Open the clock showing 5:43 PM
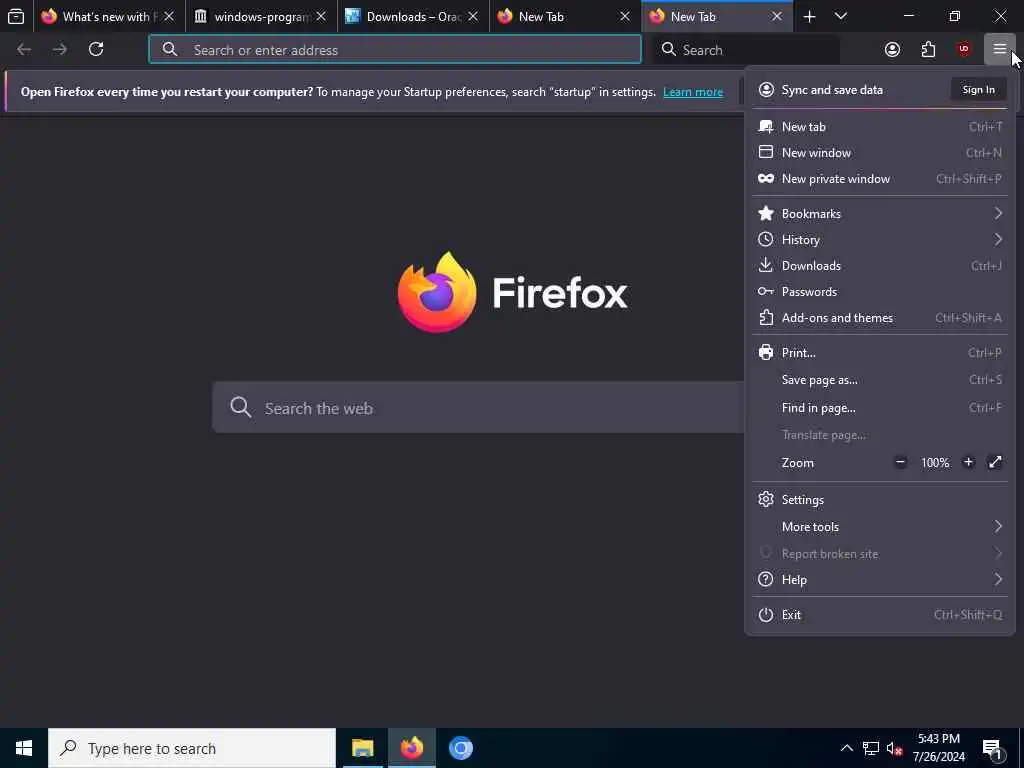The height and width of the screenshot is (768, 1024). 939,748
